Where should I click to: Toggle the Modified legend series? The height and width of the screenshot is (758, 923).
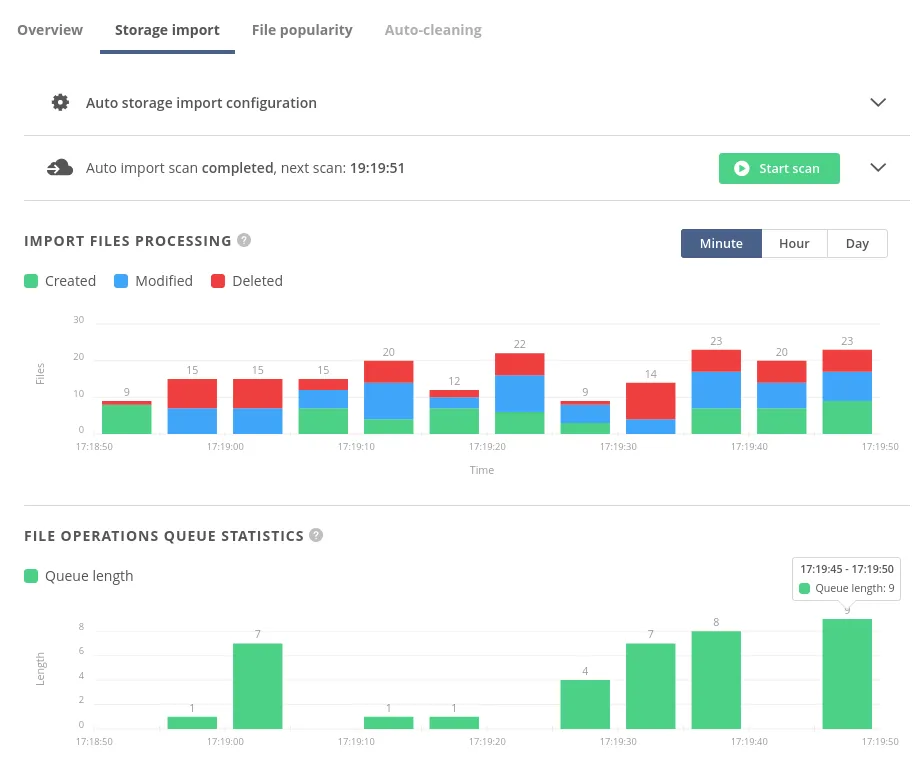pyautogui.click(x=153, y=281)
